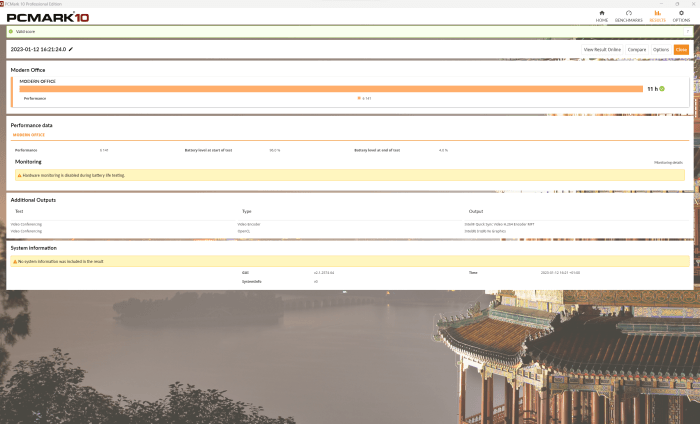700x424 pixels.
Task: Open Compare for this result
Action: click(x=637, y=50)
